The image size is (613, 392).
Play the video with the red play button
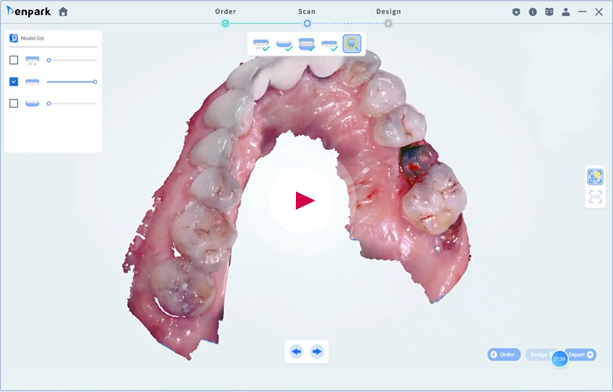tap(302, 200)
